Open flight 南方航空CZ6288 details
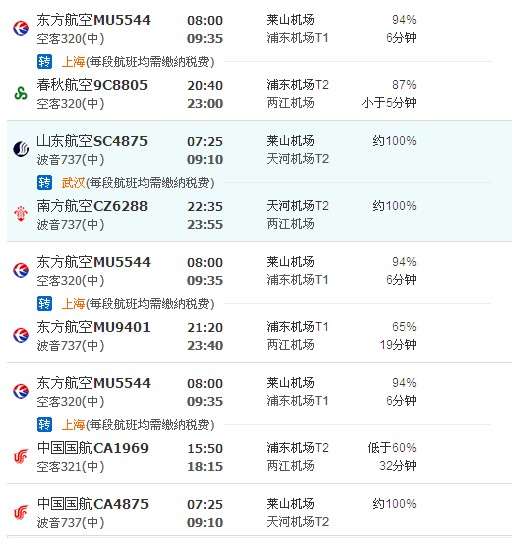 coord(92,206)
